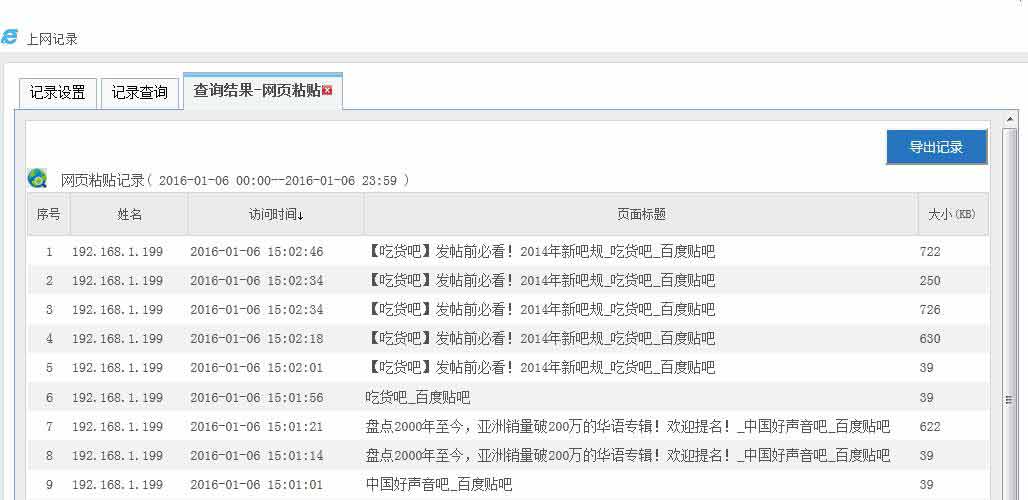Click the globe icon next to 网页粘贴记录
The width and height of the screenshot is (1028, 500).
tap(38, 179)
